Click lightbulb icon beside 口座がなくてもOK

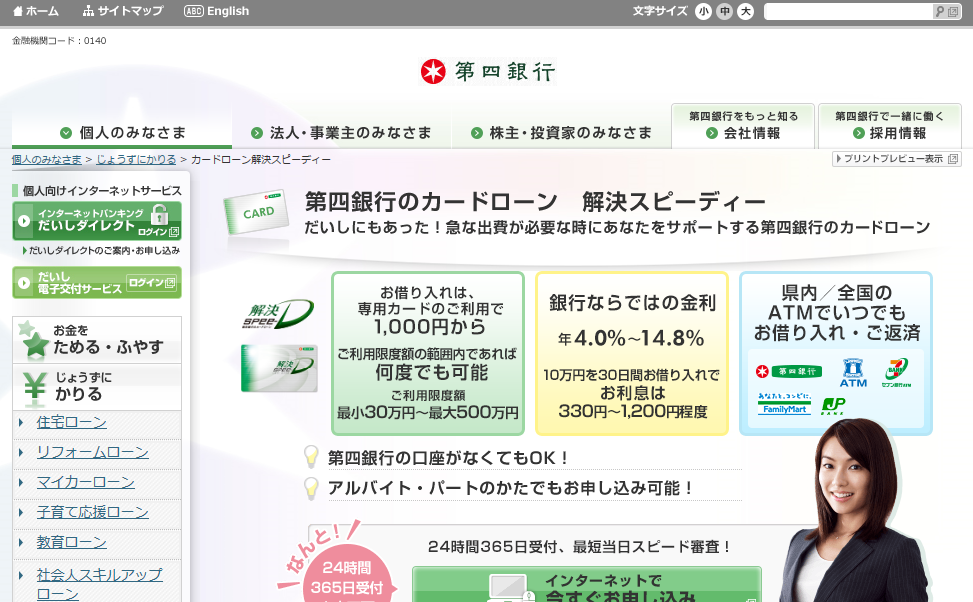point(312,457)
